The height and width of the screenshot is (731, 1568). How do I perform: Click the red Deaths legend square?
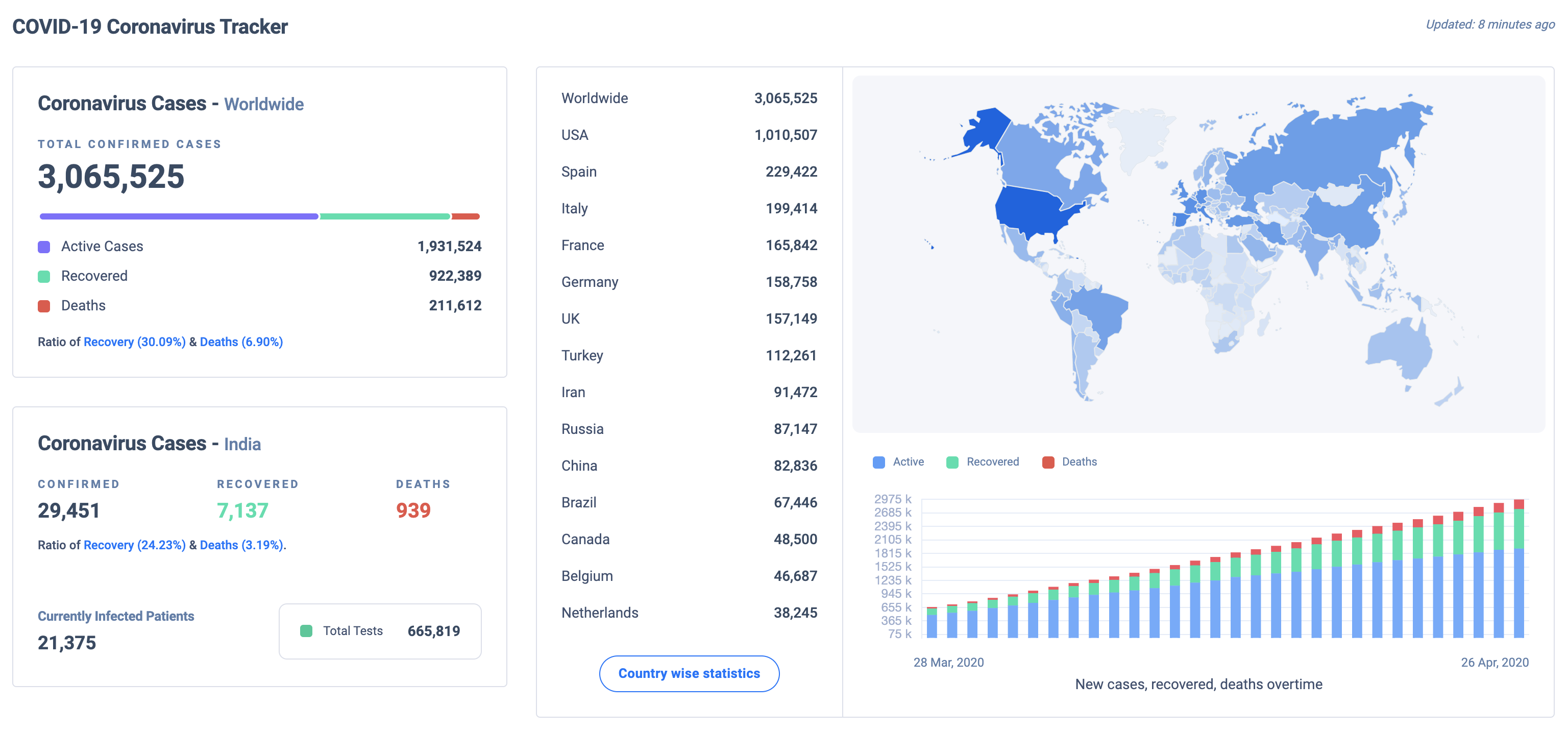[x=44, y=306]
